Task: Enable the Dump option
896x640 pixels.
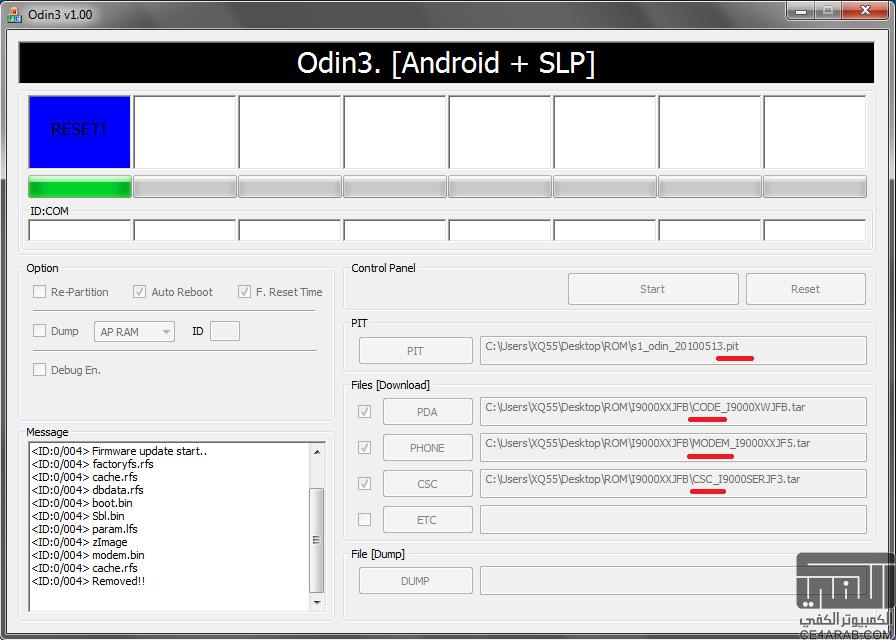Action: click(39, 331)
